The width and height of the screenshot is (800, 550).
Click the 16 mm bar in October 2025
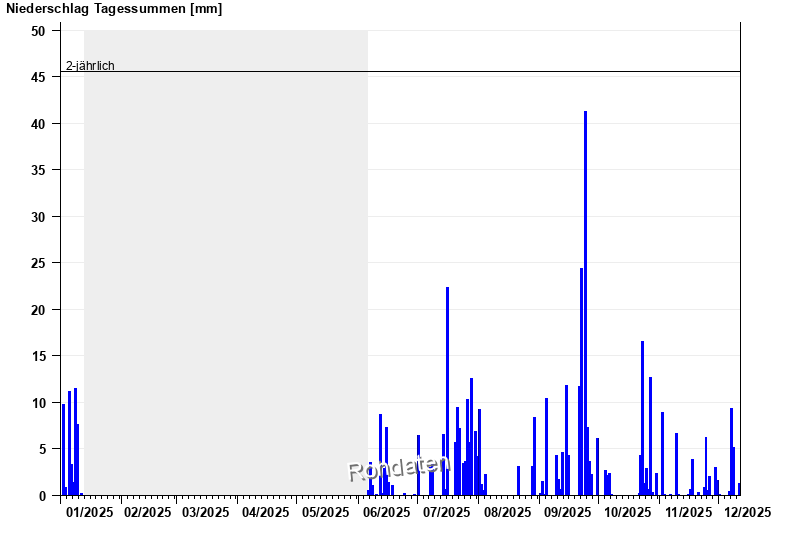tap(642, 420)
